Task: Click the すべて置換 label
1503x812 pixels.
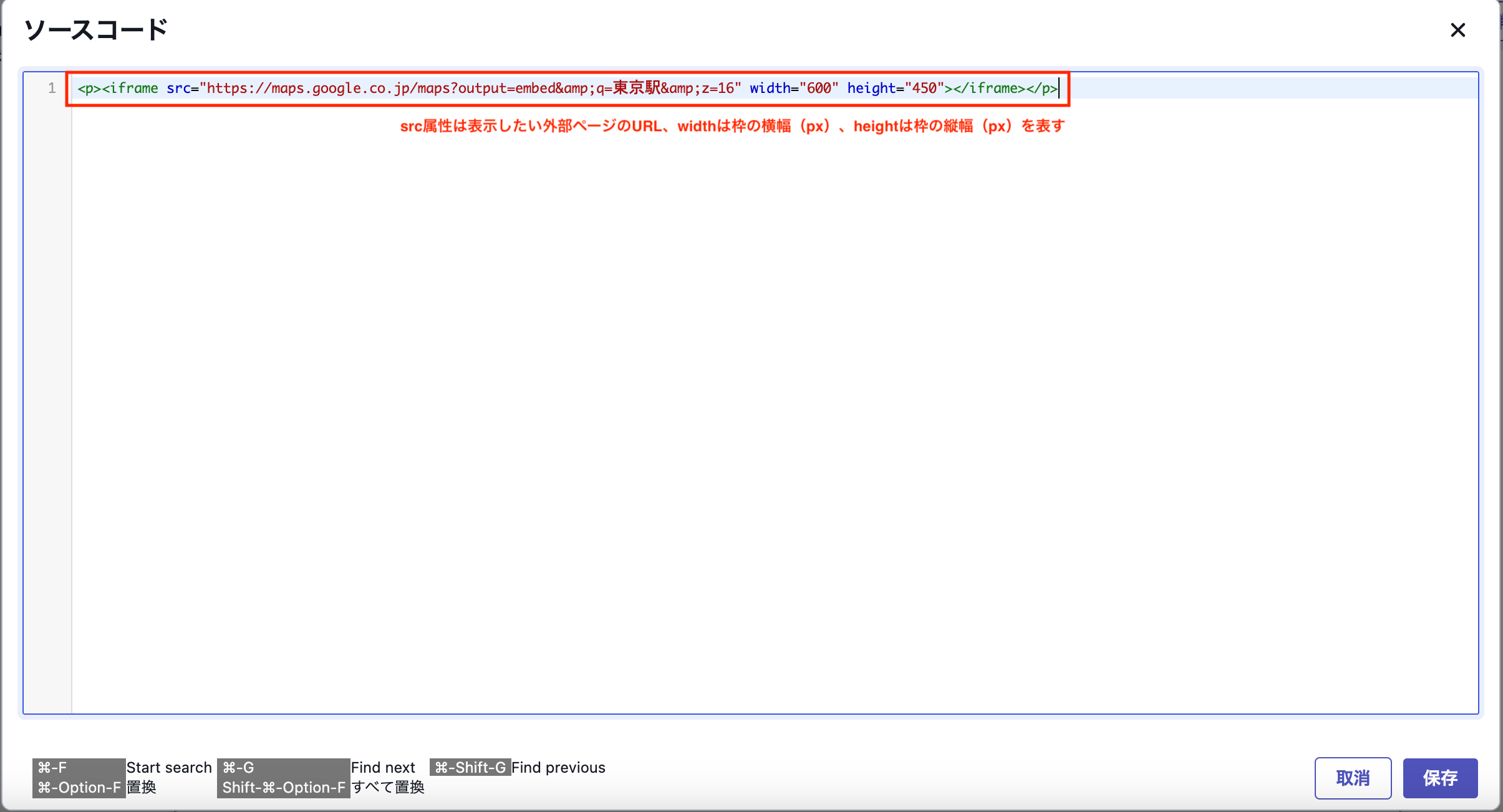Action: point(388,788)
